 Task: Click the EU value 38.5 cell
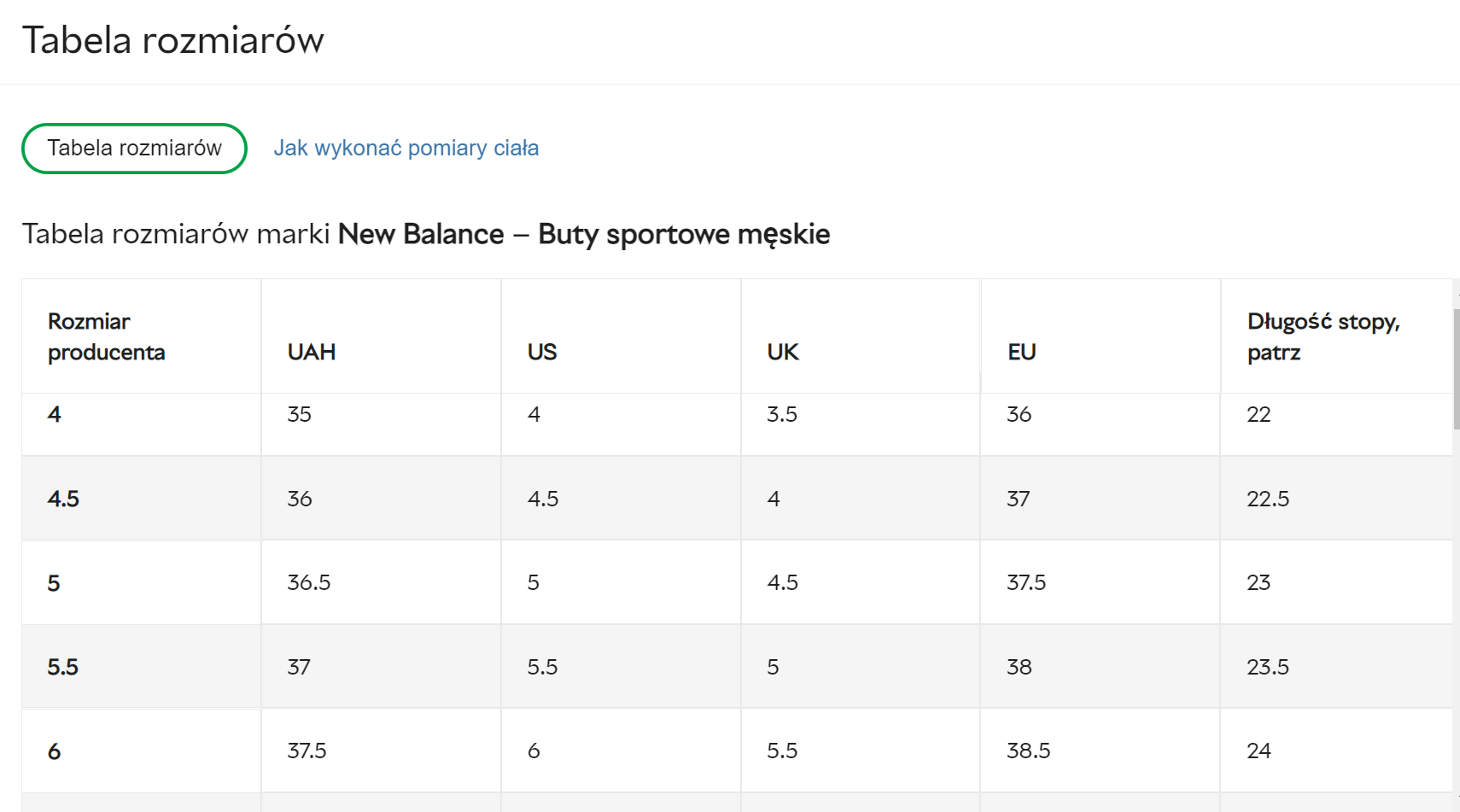pyautogui.click(x=1028, y=751)
